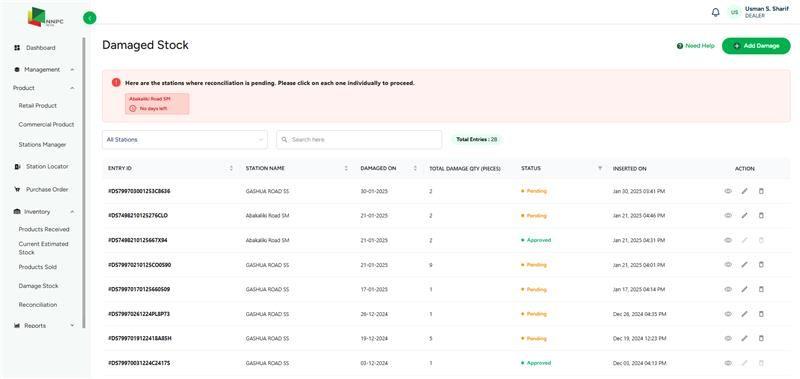Open the All Stations dropdown
The width and height of the screenshot is (800, 379).
pos(185,140)
